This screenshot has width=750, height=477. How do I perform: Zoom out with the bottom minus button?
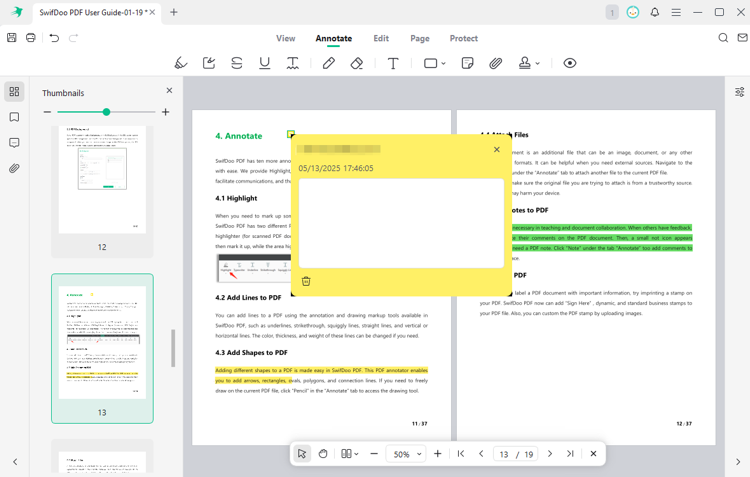point(374,454)
